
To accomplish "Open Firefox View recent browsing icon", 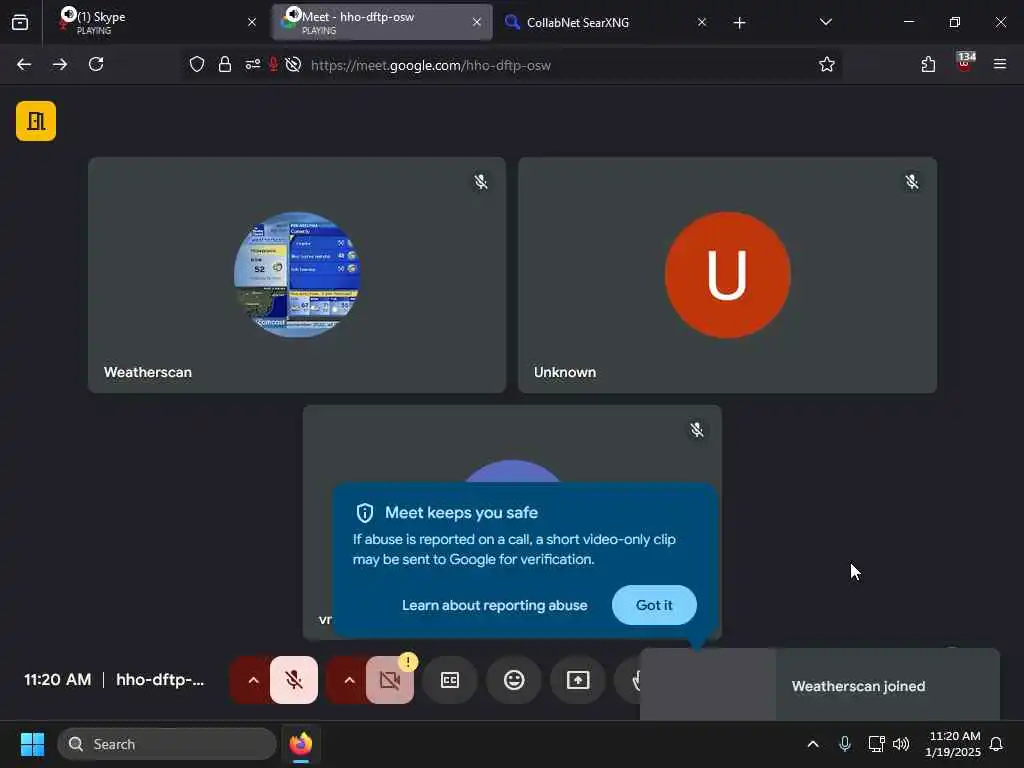I will point(20,22).
